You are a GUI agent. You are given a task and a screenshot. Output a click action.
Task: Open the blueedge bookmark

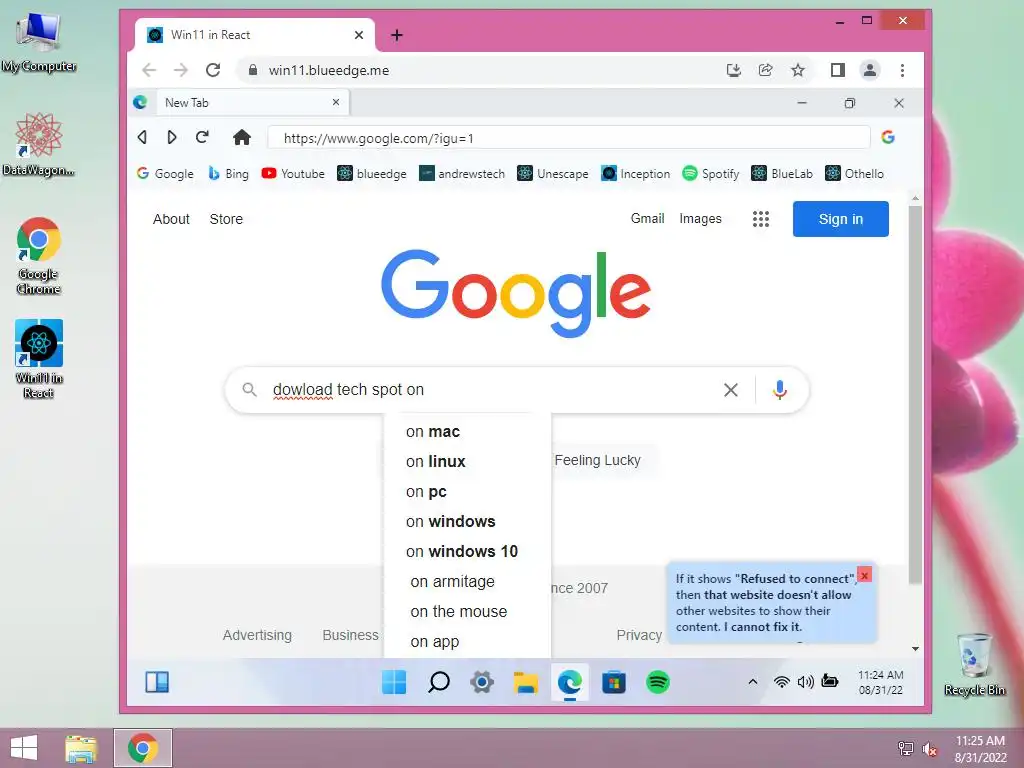[x=372, y=174]
